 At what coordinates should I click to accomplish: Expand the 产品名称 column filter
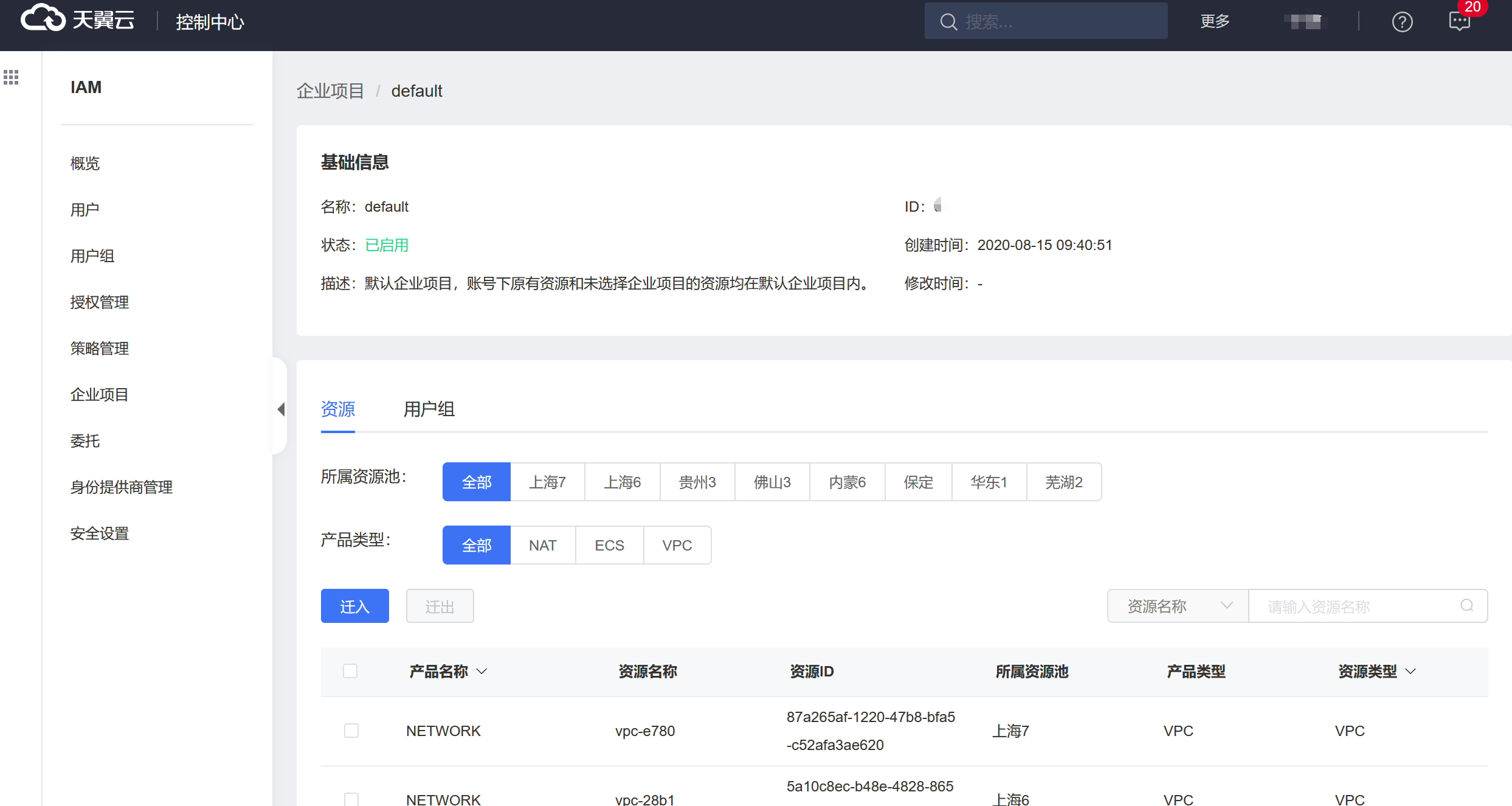(482, 672)
